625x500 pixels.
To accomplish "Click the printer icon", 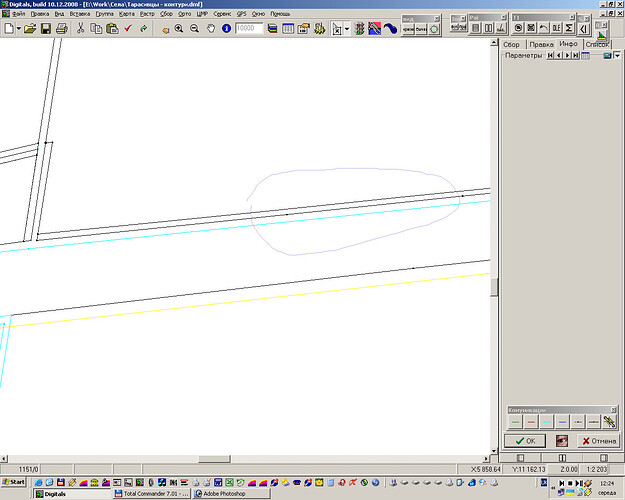I will [x=61, y=29].
